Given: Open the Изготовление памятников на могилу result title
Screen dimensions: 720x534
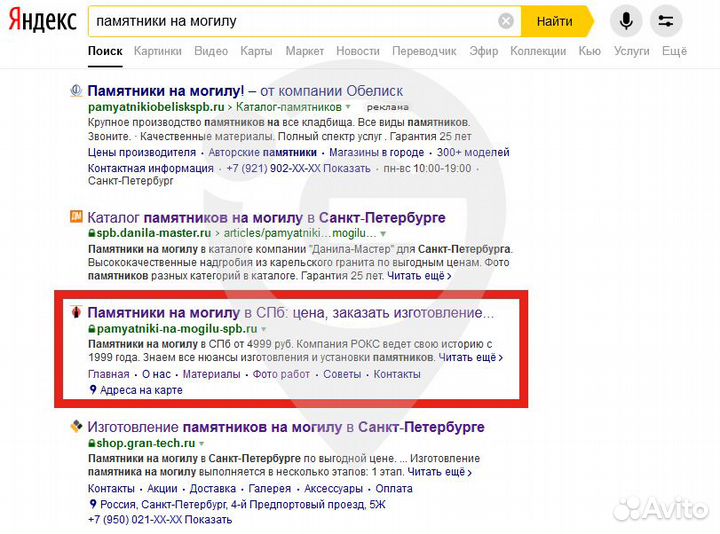Looking at the screenshot, I should click(x=286, y=427).
